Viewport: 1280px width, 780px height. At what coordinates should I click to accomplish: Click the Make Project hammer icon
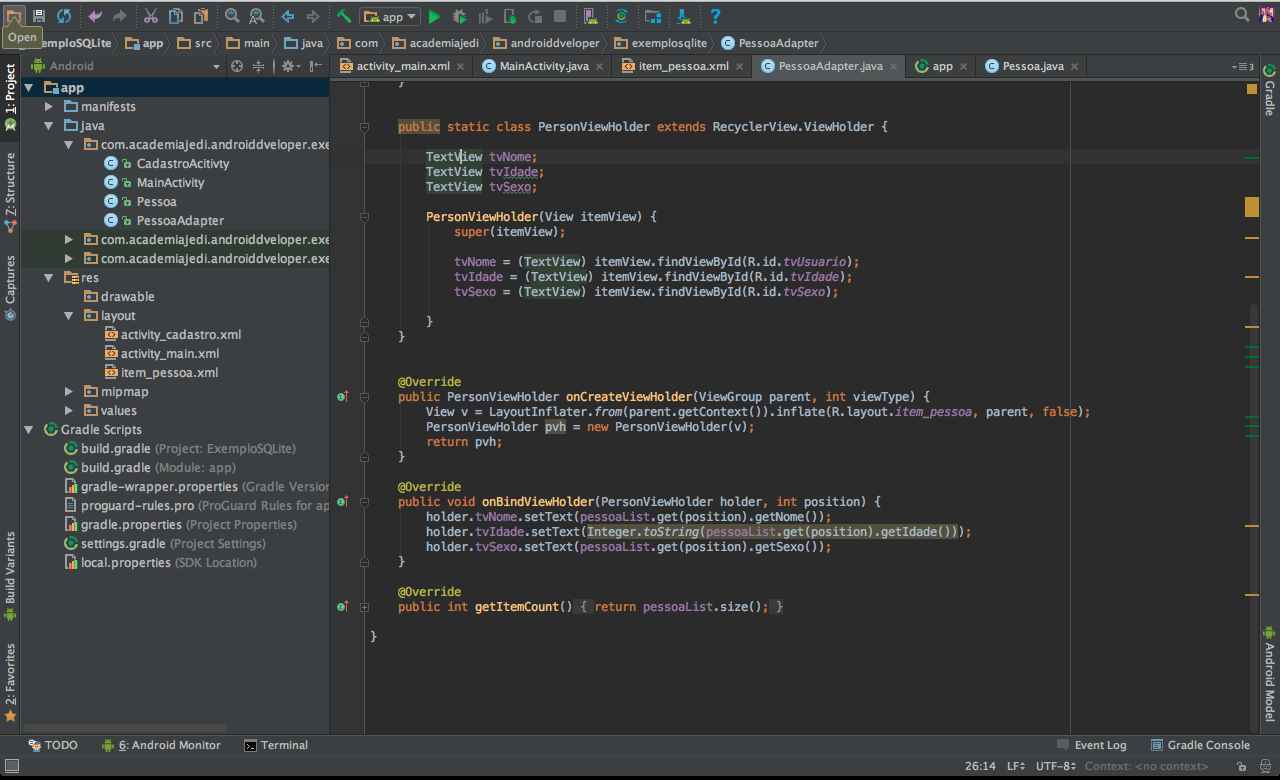[x=343, y=16]
